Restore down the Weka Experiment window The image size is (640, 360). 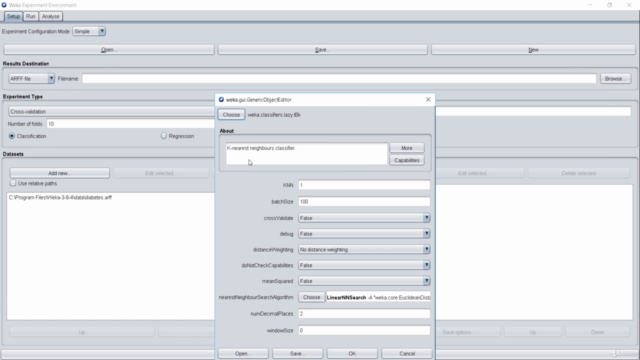(x=609, y=5)
